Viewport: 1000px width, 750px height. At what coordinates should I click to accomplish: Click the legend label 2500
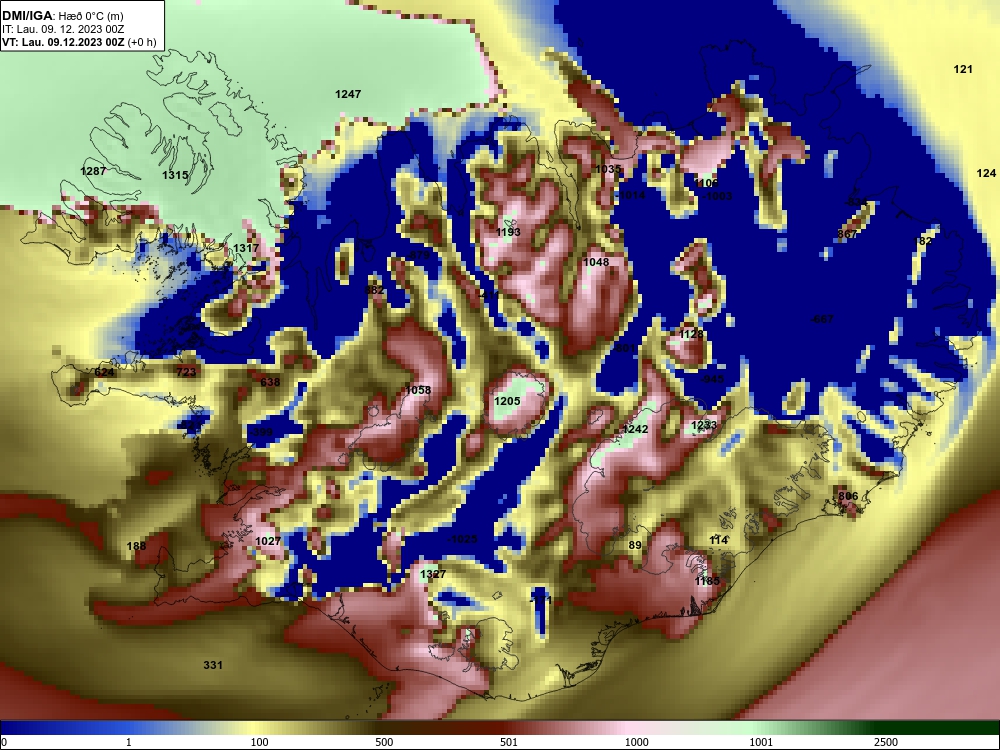point(886,742)
